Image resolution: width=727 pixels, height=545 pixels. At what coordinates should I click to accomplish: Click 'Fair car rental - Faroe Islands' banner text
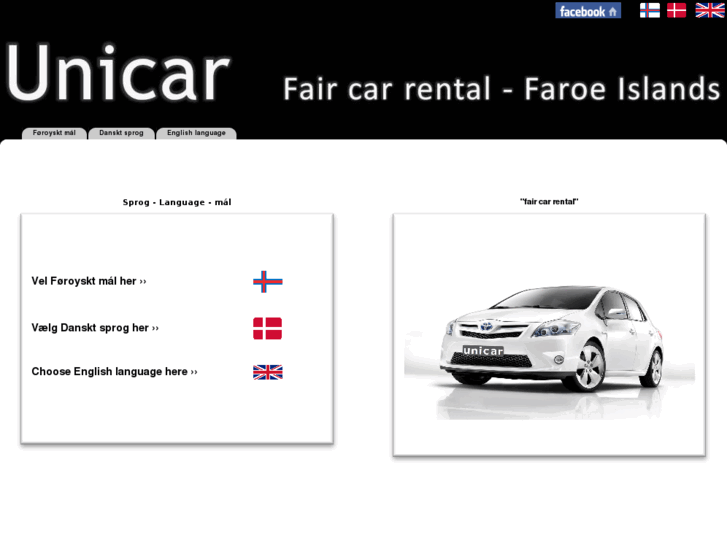(x=501, y=89)
